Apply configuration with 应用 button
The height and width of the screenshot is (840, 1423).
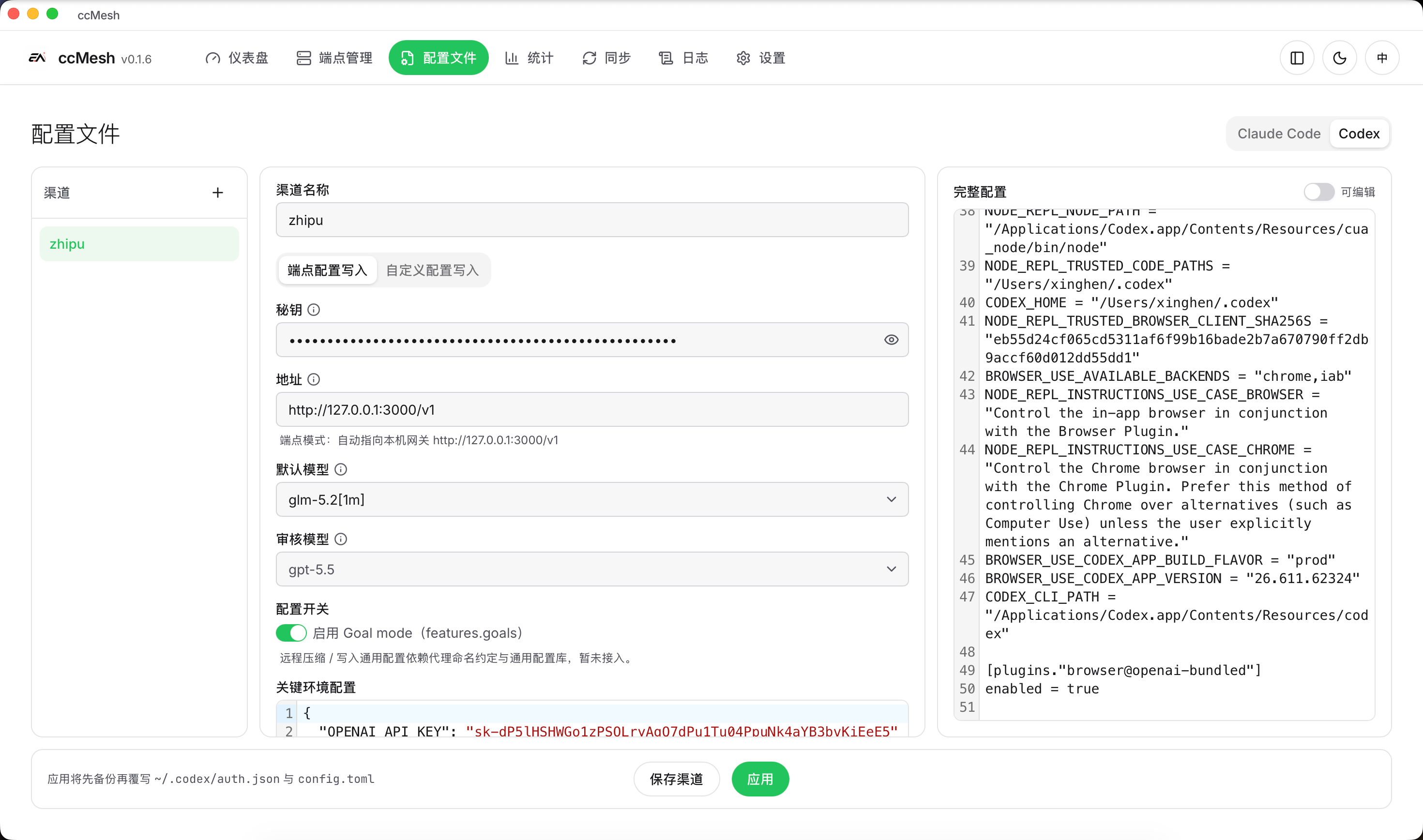[x=760, y=779]
